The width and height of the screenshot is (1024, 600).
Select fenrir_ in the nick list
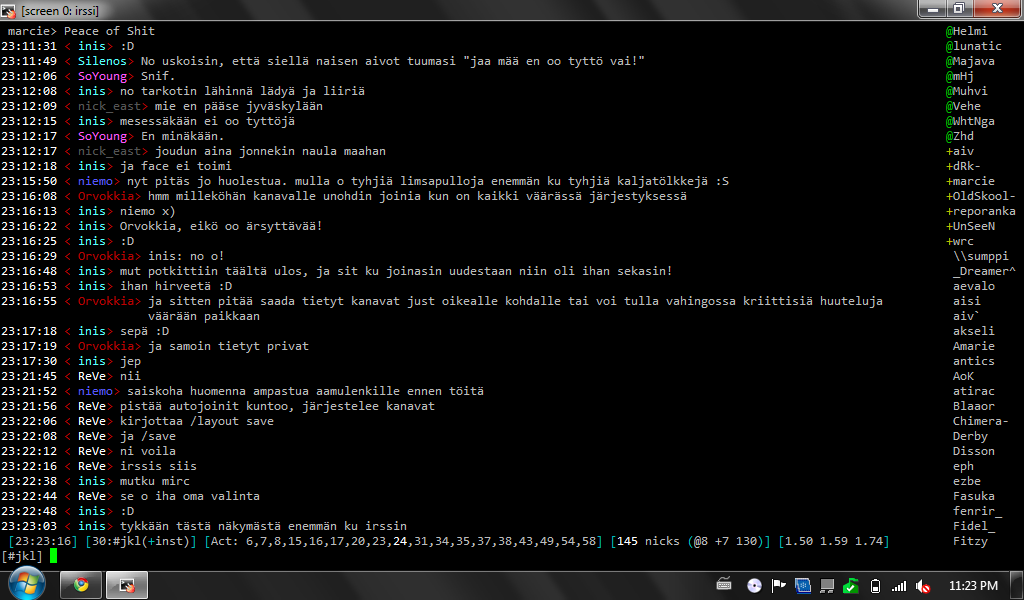click(x=977, y=511)
